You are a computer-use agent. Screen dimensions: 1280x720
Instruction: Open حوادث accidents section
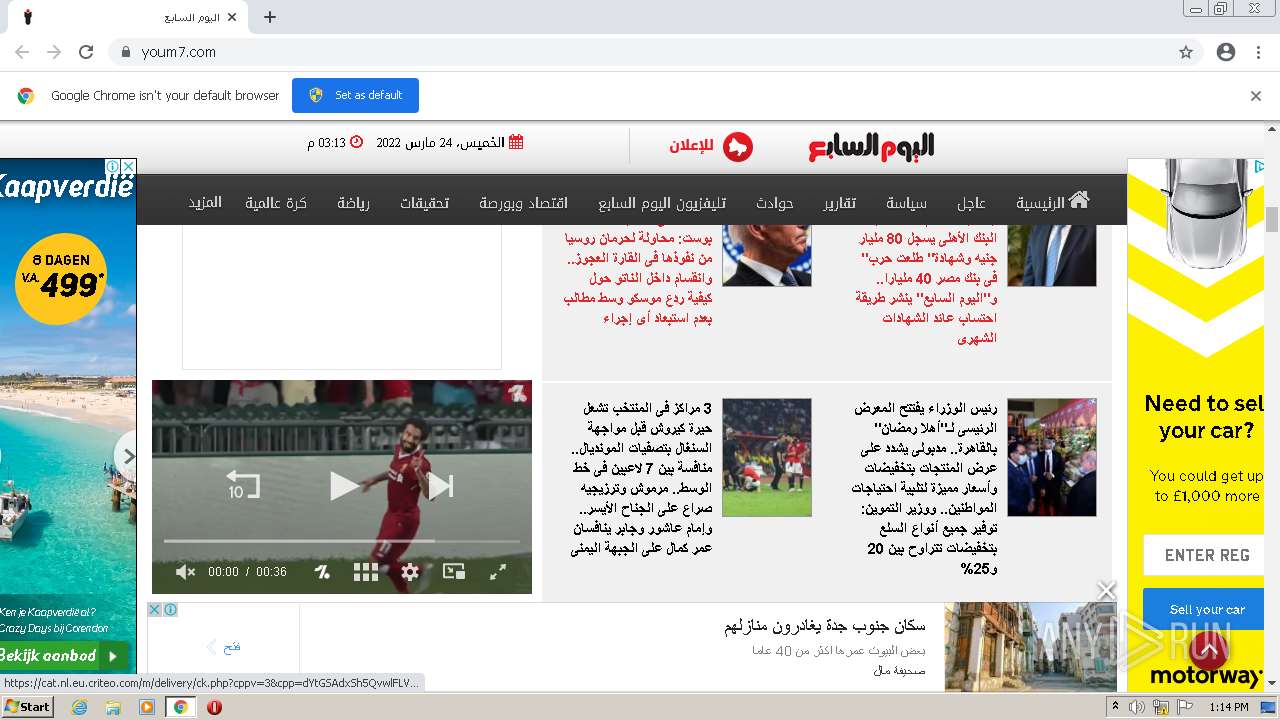[774, 202]
